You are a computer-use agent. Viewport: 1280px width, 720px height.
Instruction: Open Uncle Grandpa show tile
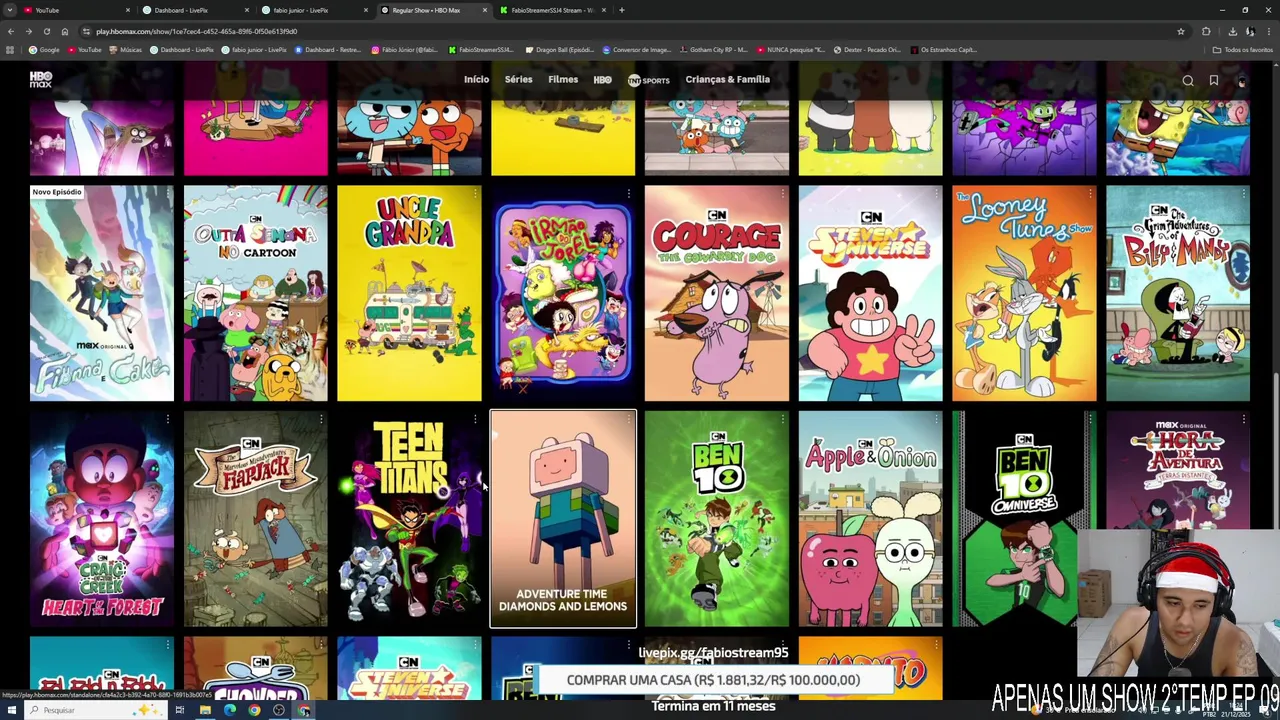pyautogui.click(x=409, y=293)
